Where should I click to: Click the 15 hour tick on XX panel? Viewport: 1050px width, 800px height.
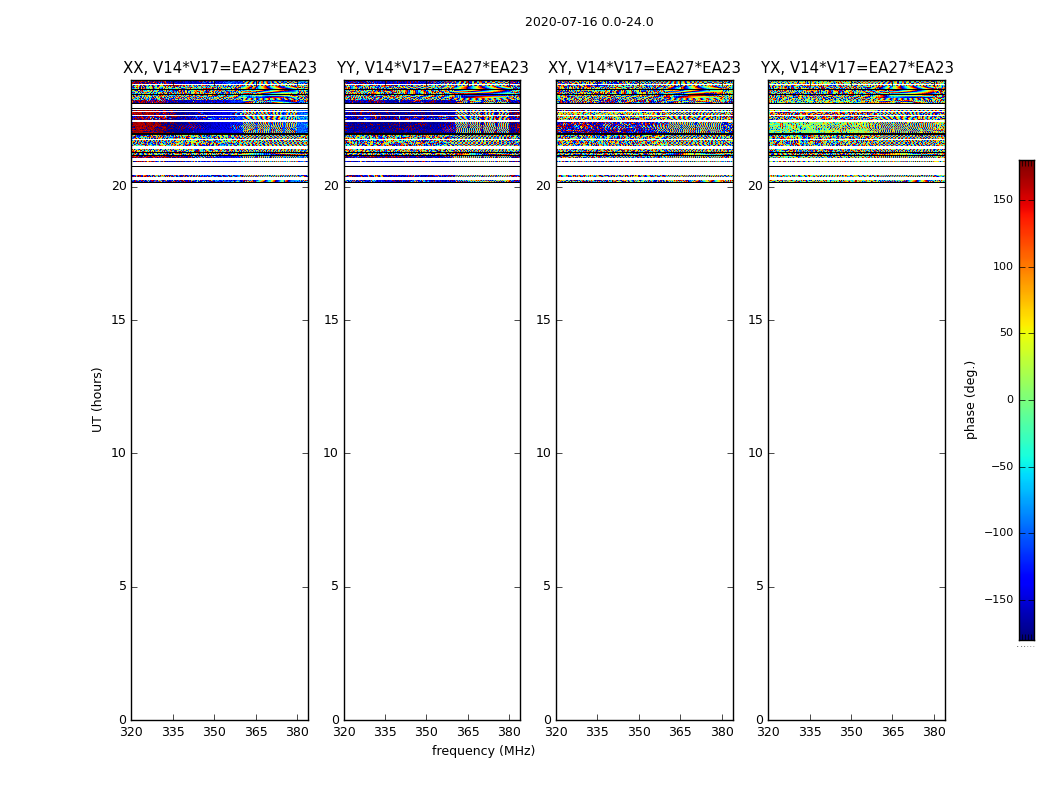tap(119, 320)
